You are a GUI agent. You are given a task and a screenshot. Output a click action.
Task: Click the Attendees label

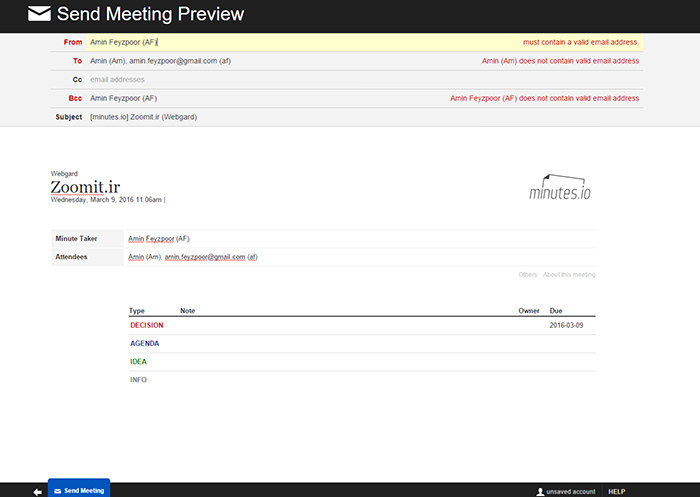point(71,257)
